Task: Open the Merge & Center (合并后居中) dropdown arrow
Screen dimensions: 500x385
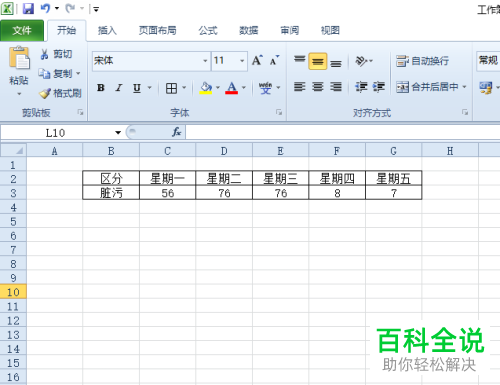Action: coord(464,87)
